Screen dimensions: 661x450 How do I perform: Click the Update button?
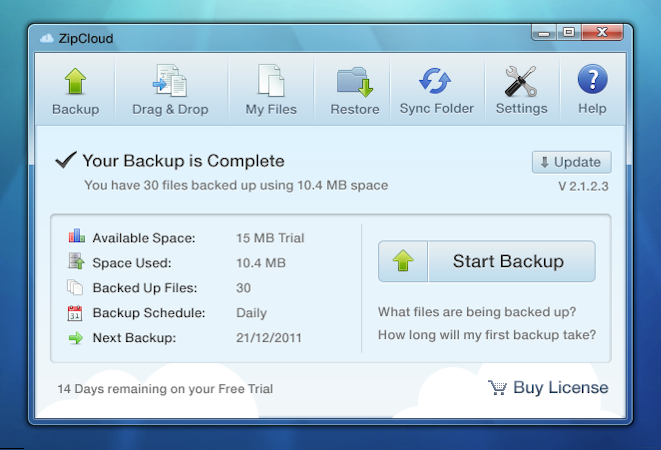click(x=571, y=162)
